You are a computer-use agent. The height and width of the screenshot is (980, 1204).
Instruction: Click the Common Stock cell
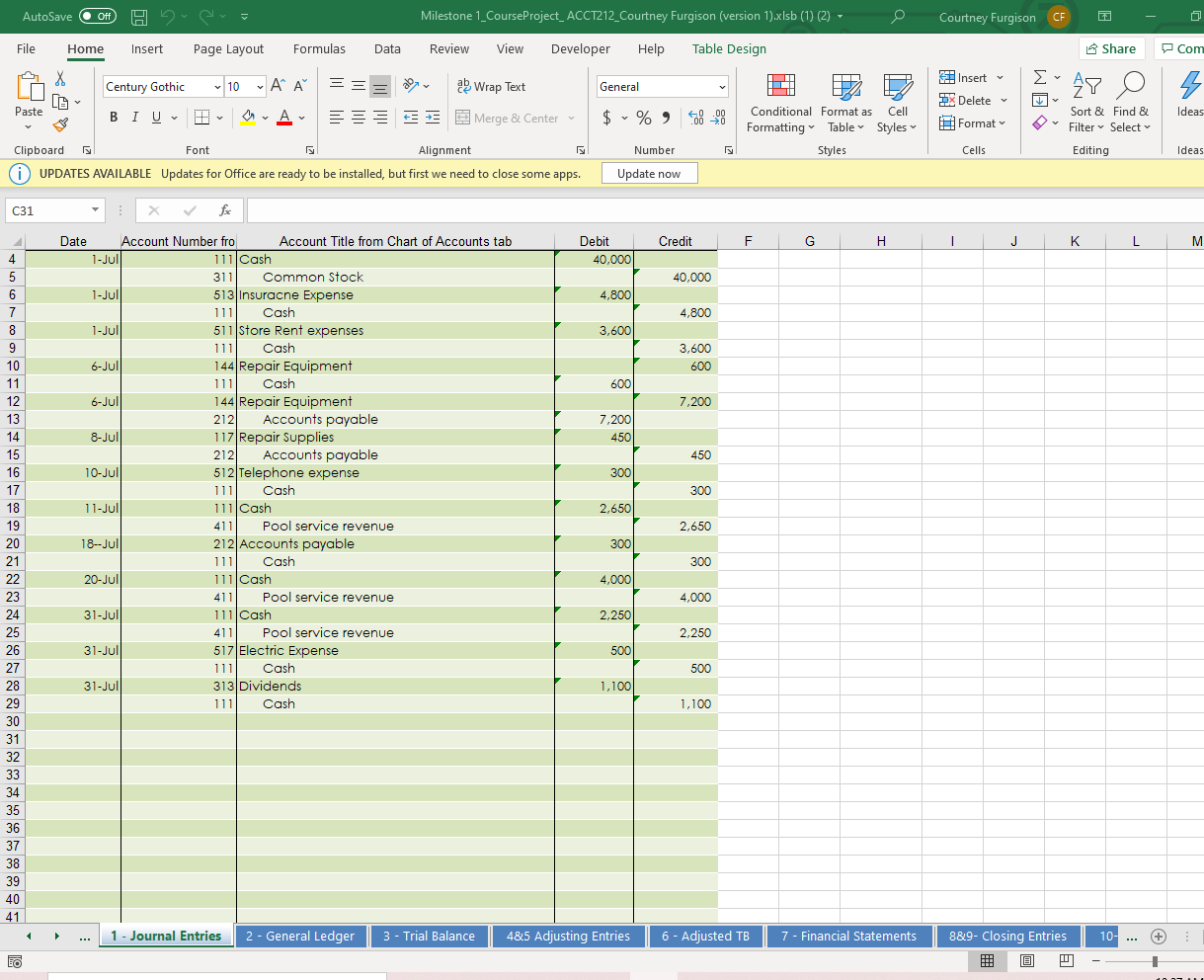(x=395, y=277)
